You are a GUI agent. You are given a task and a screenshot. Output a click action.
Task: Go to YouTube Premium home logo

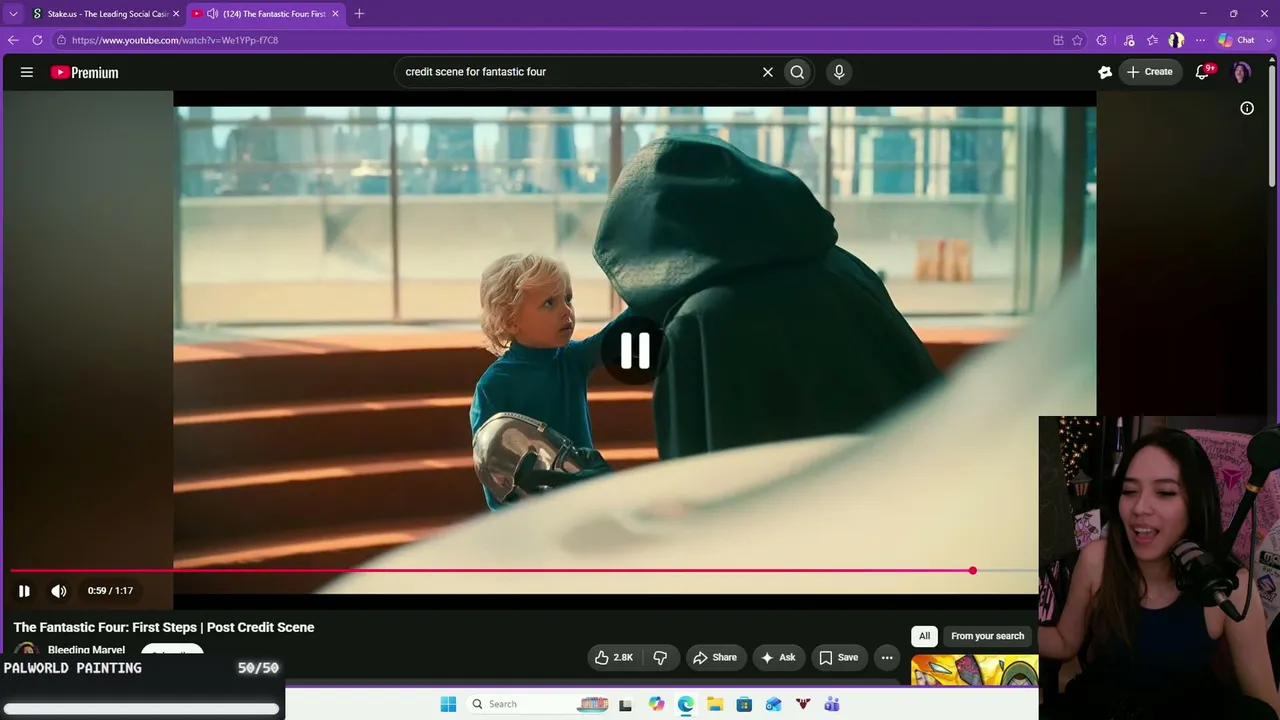coord(84,72)
